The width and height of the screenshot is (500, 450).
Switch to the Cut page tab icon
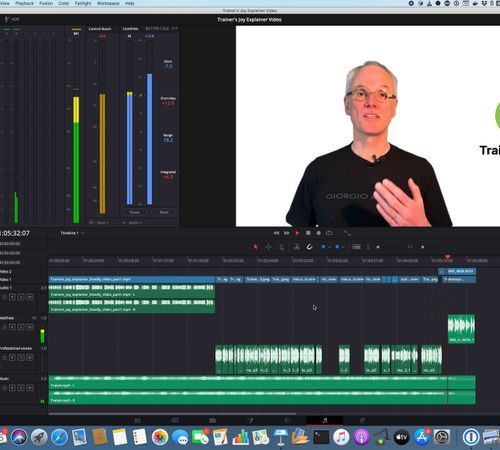point(175,421)
